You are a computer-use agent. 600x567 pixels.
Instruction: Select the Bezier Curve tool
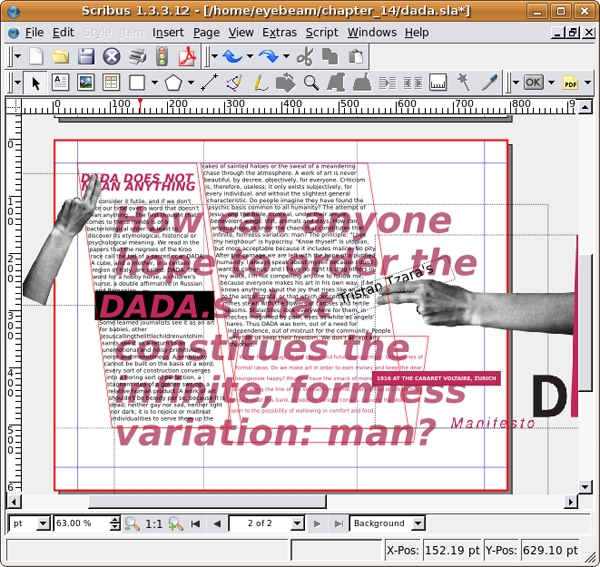(x=235, y=83)
